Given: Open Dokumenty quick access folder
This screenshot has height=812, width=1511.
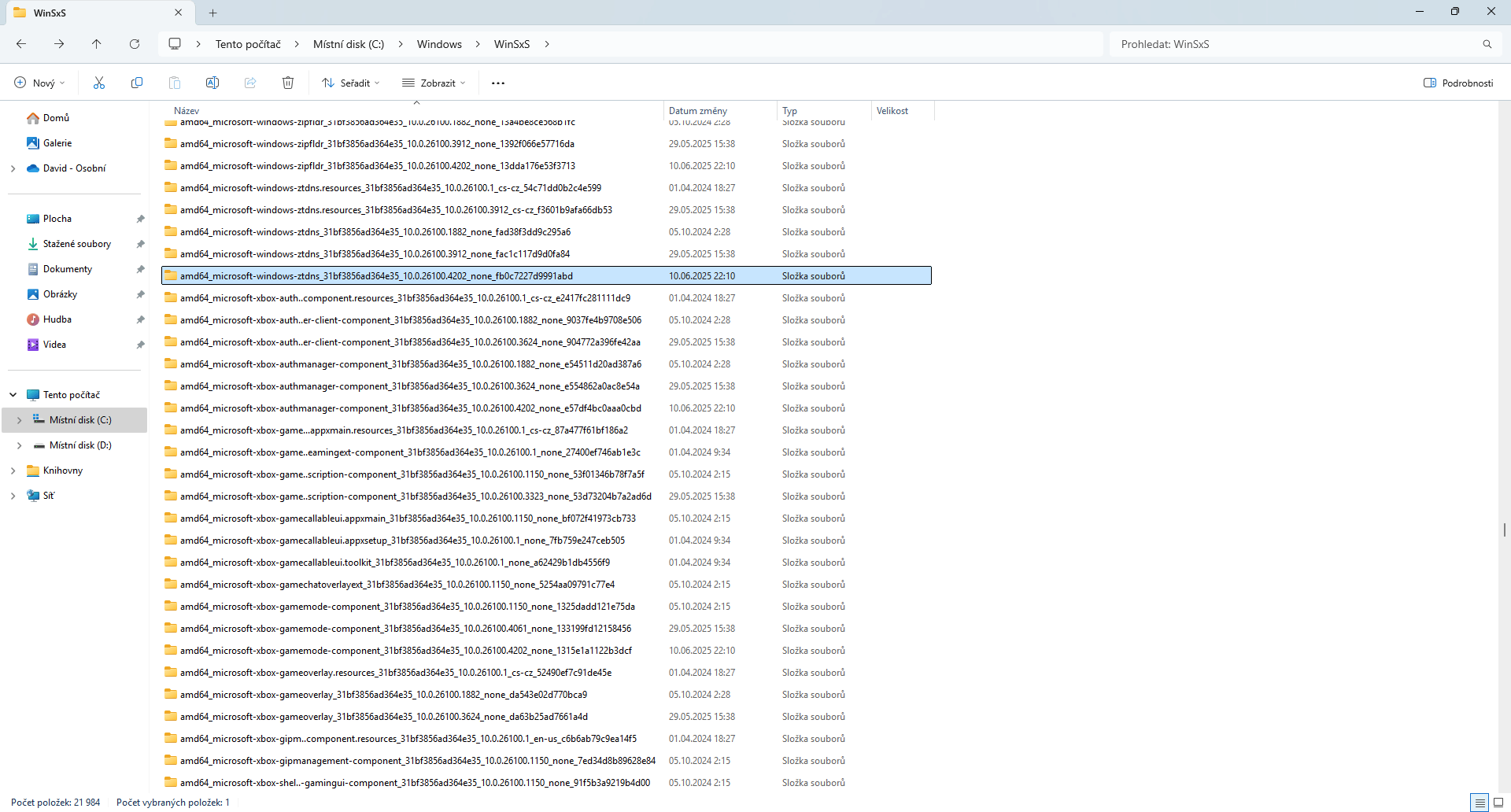Looking at the screenshot, I should [68, 269].
